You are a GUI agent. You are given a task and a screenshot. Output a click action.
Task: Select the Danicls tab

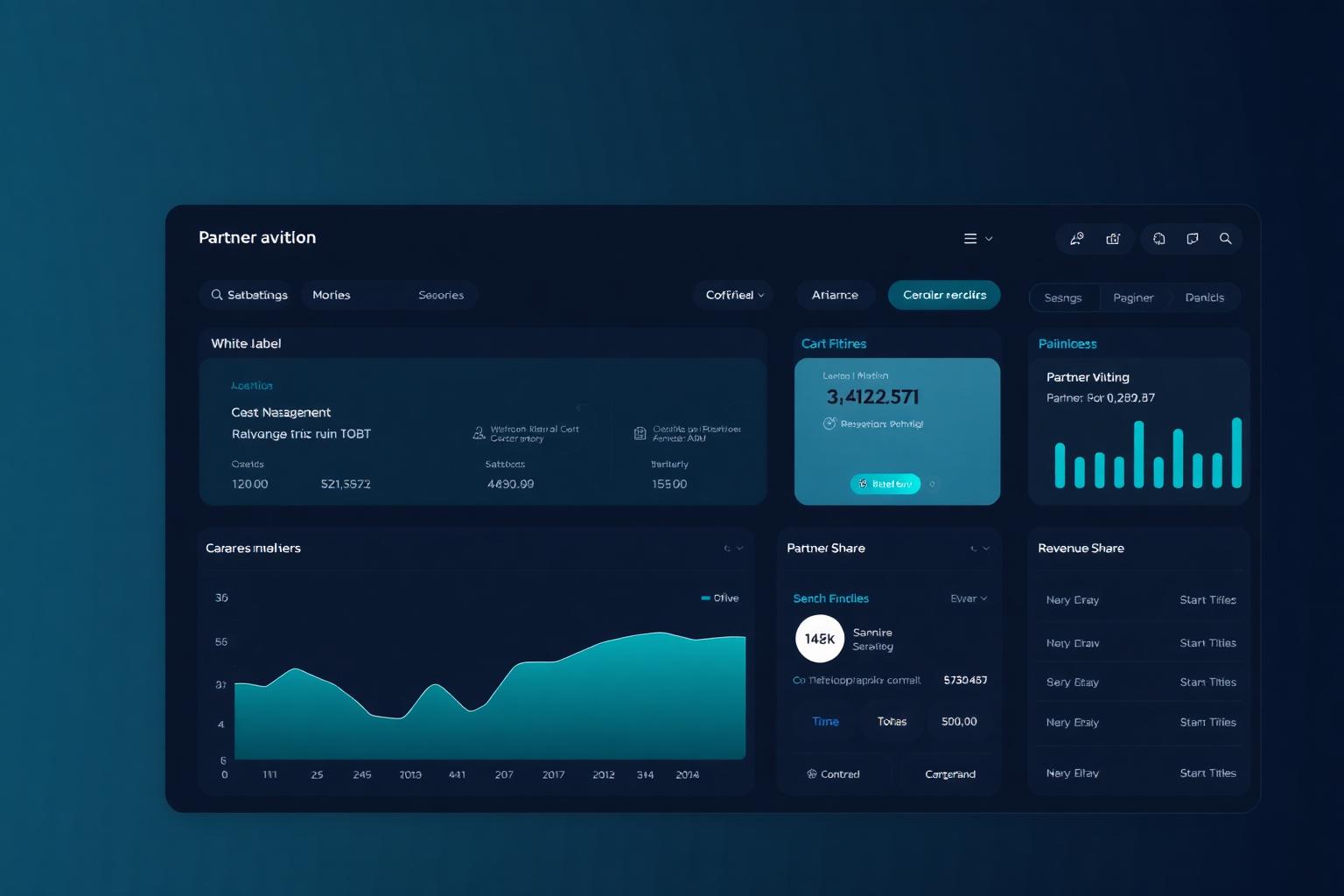[1205, 297]
